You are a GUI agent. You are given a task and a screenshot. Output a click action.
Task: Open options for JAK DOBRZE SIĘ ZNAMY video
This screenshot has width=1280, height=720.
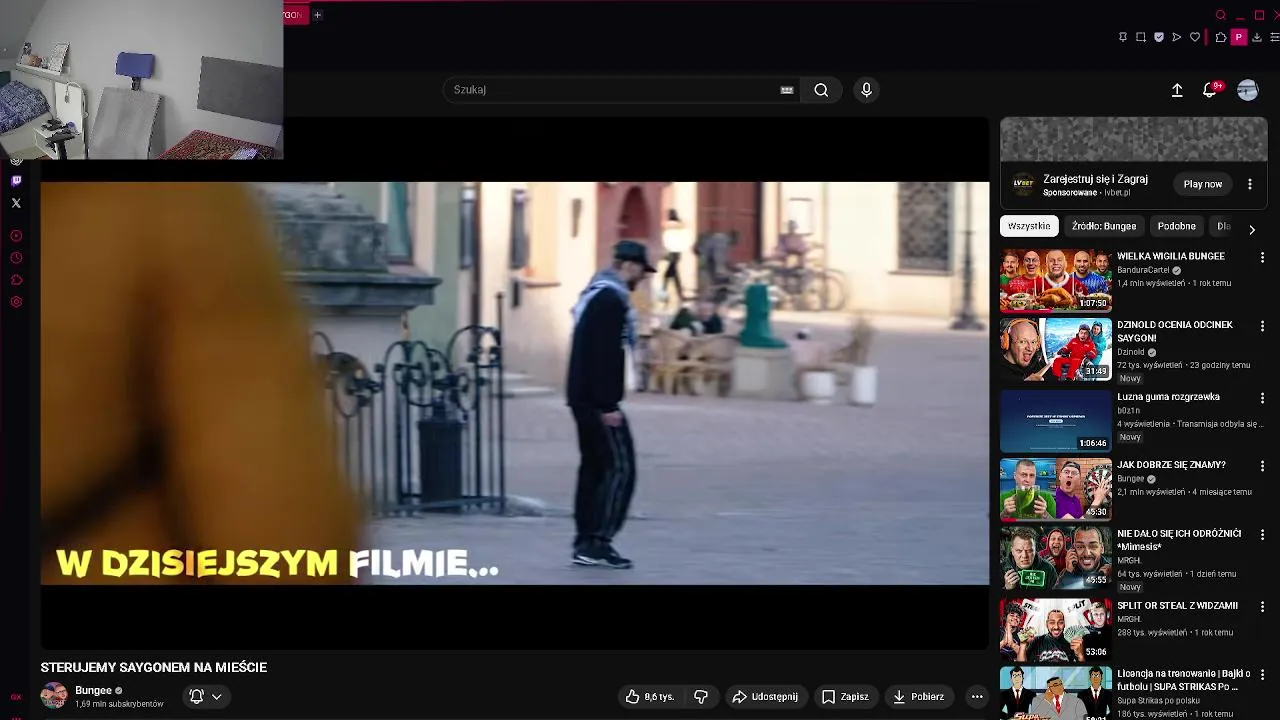pos(1262,466)
